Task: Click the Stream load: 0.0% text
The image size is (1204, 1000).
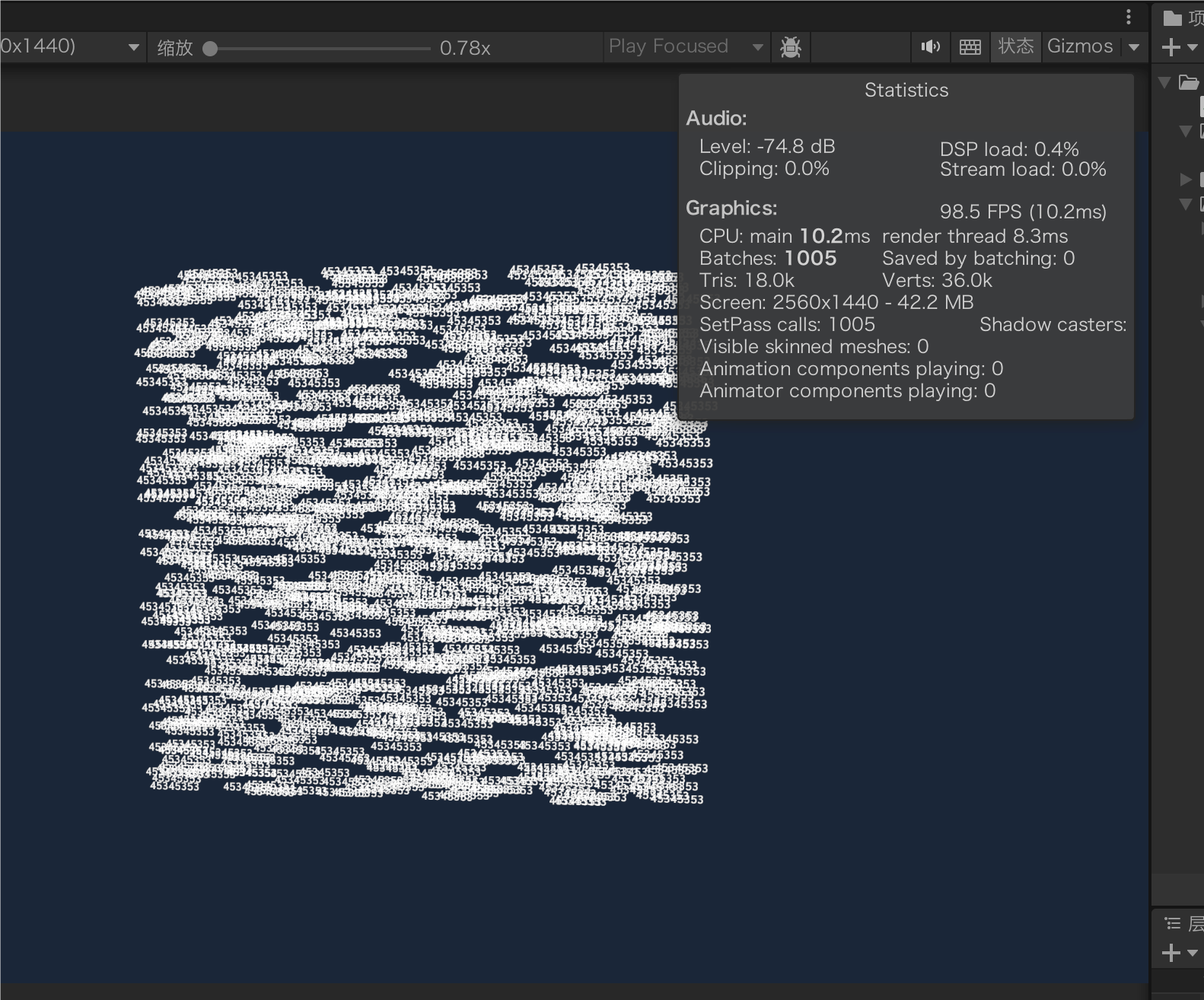Action: [x=1023, y=169]
